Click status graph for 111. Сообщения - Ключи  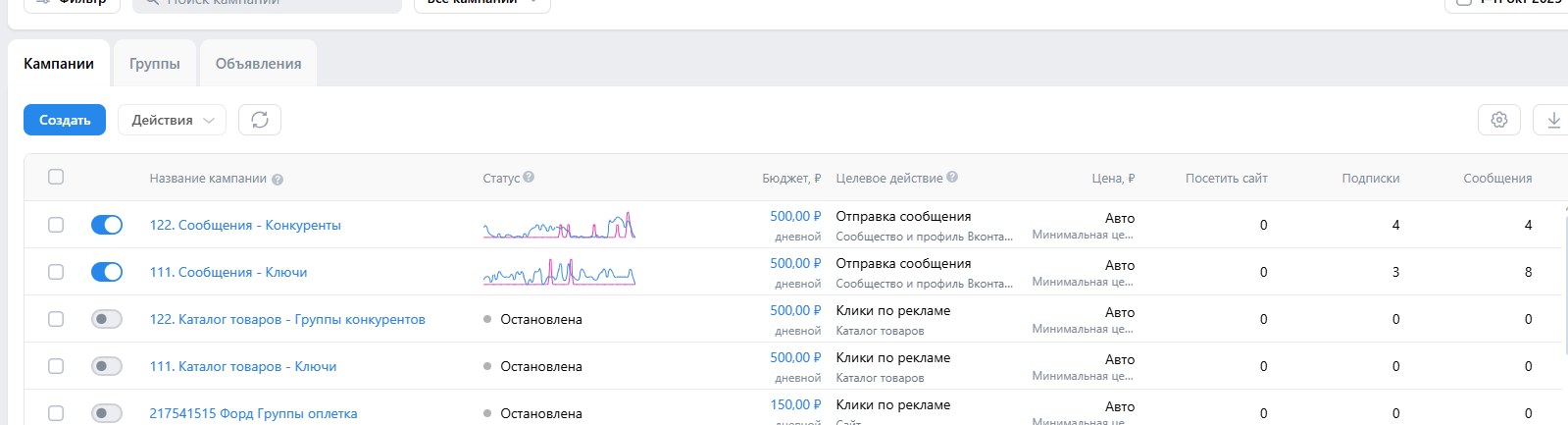pyautogui.click(x=559, y=273)
